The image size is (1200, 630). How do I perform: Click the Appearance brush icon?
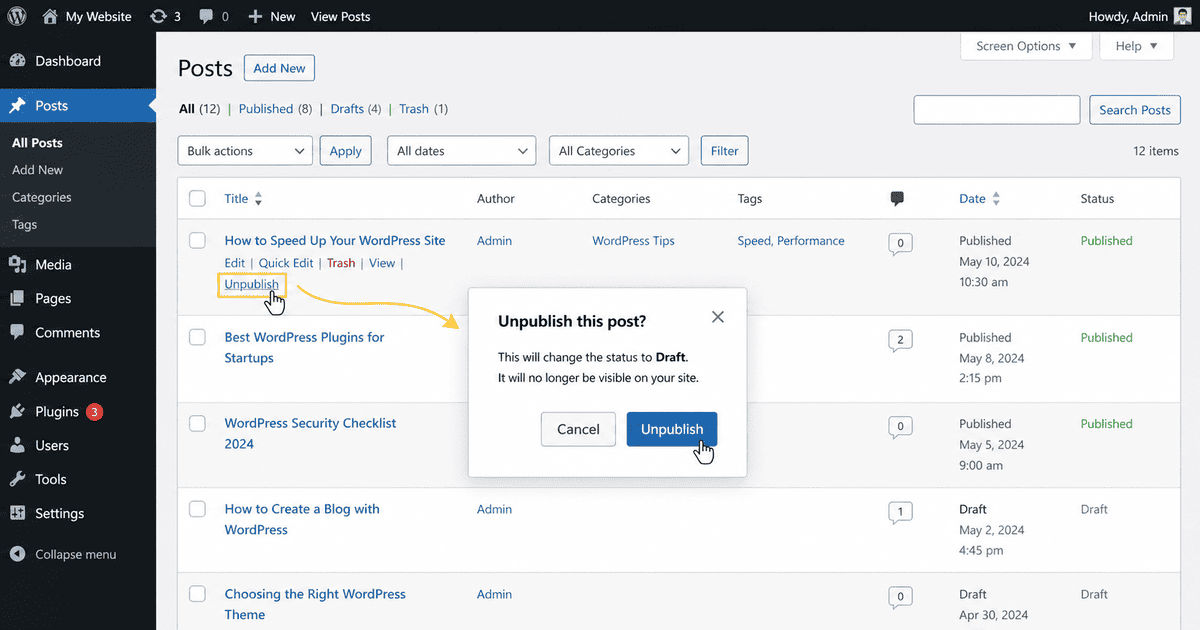click(x=17, y=377)
